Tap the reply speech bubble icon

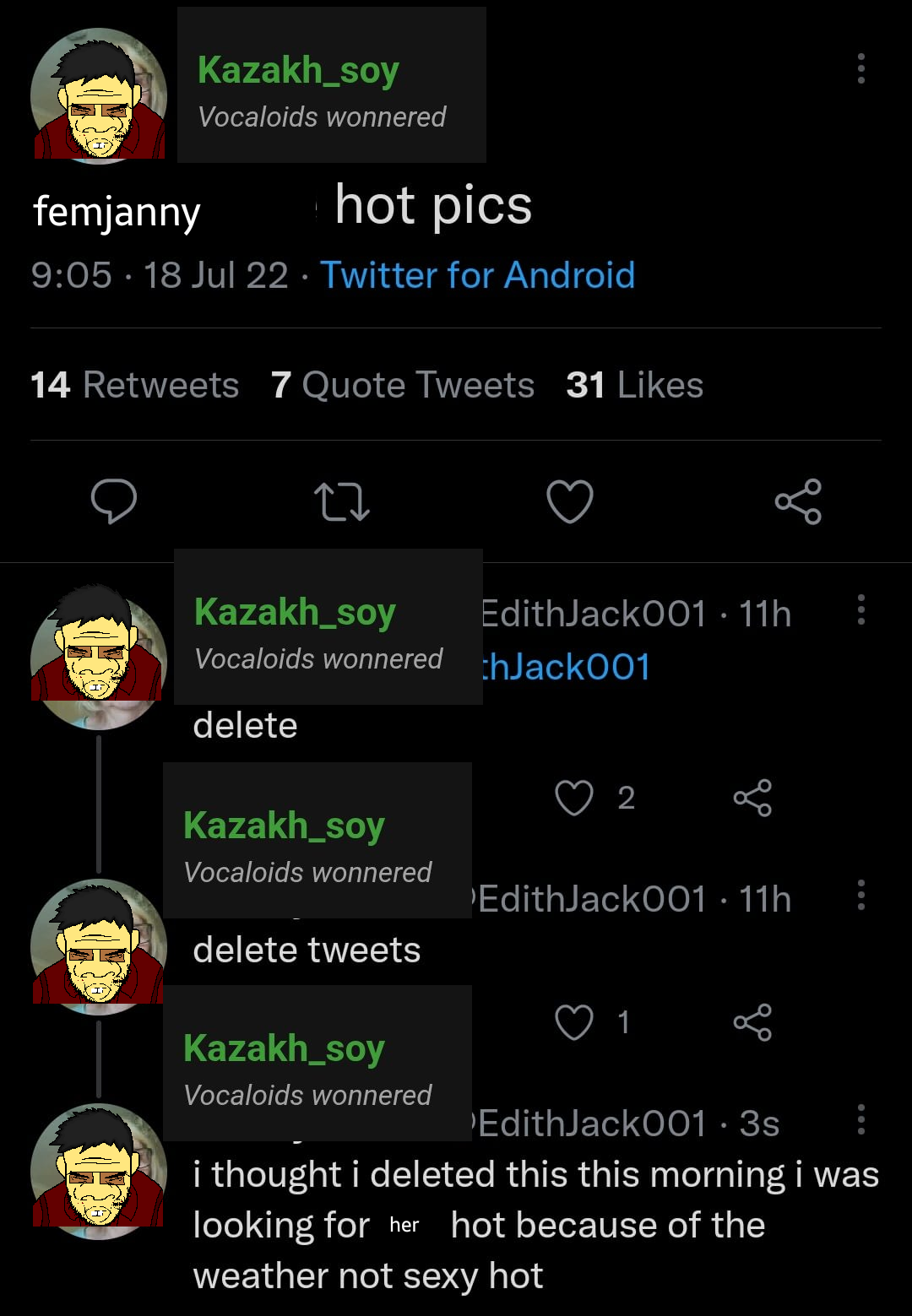click(114, 501)
